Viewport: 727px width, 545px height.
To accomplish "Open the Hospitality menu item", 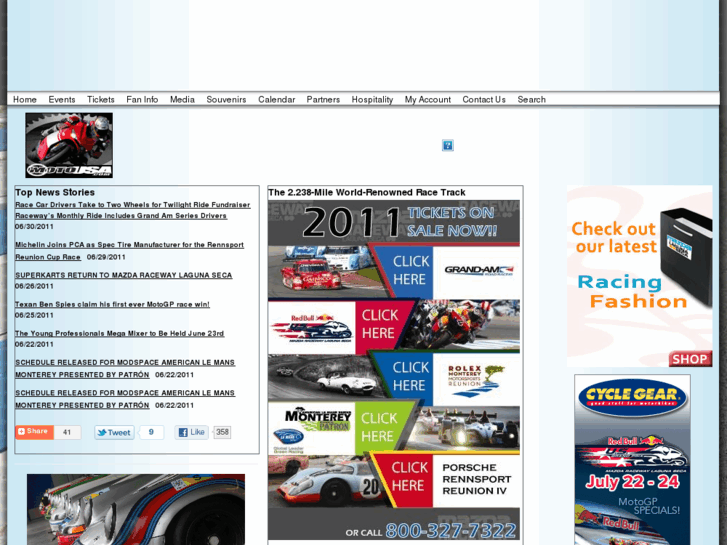I will tap(372, 99).
